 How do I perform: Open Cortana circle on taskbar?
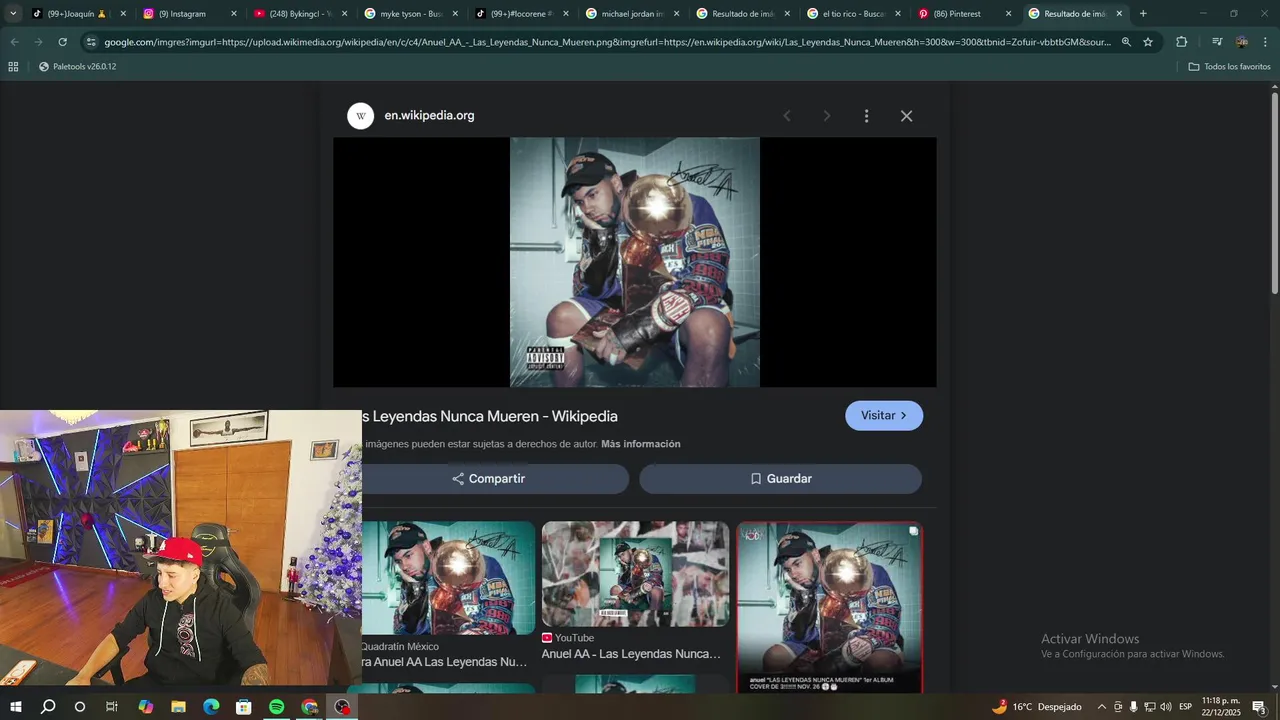click(80, 707)
